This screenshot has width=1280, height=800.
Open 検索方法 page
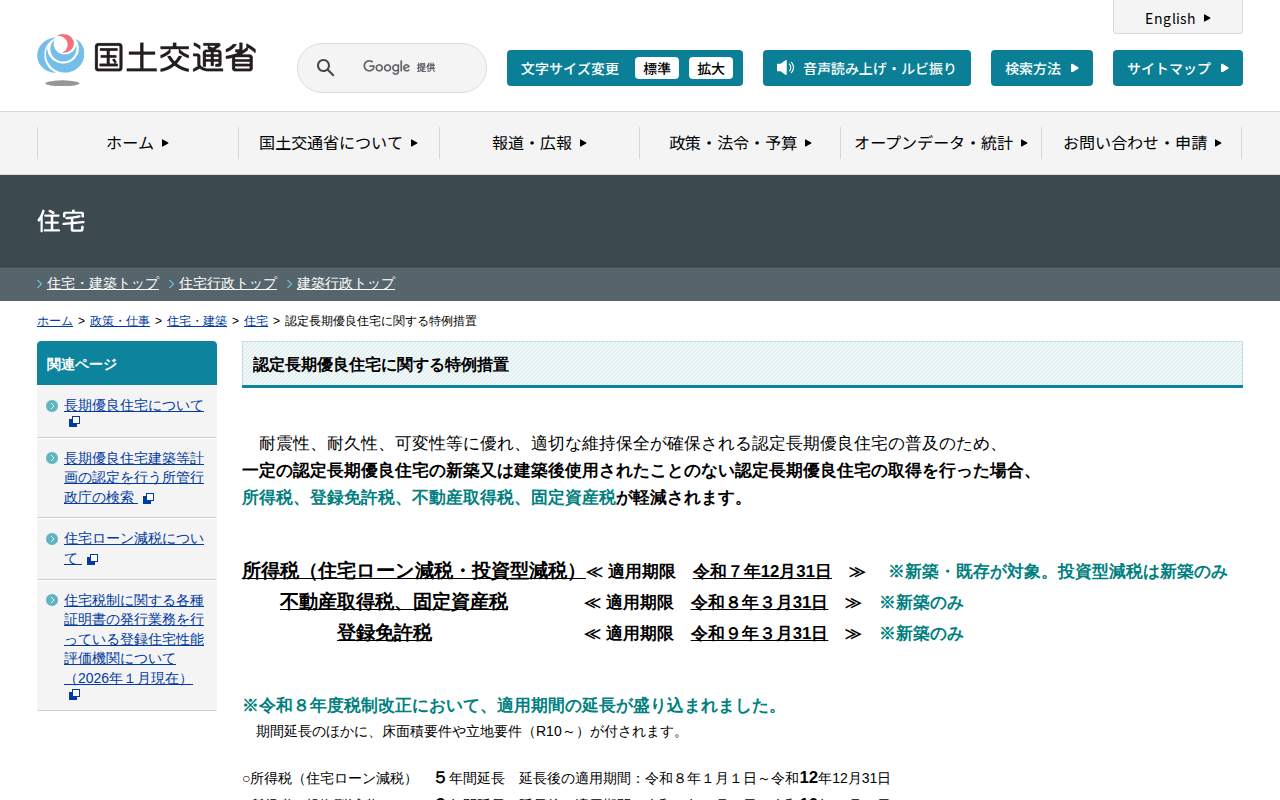coord(1042,68)
